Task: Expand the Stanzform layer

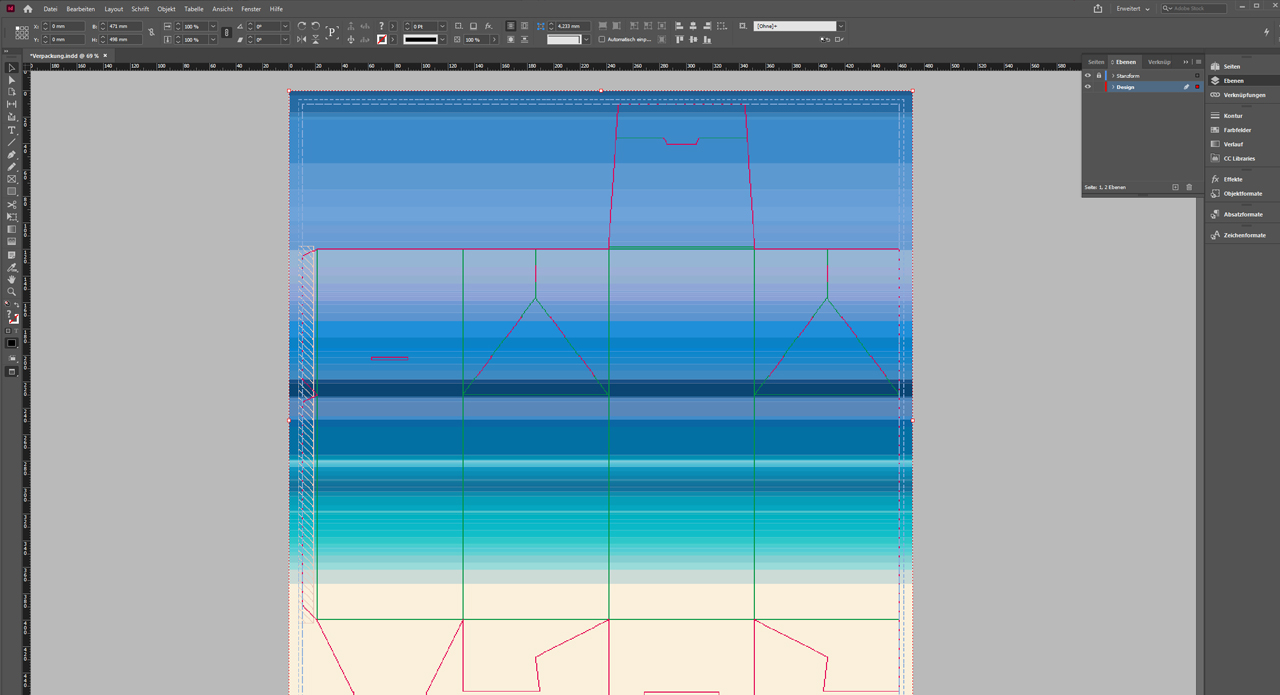Action: point(1113,76)
